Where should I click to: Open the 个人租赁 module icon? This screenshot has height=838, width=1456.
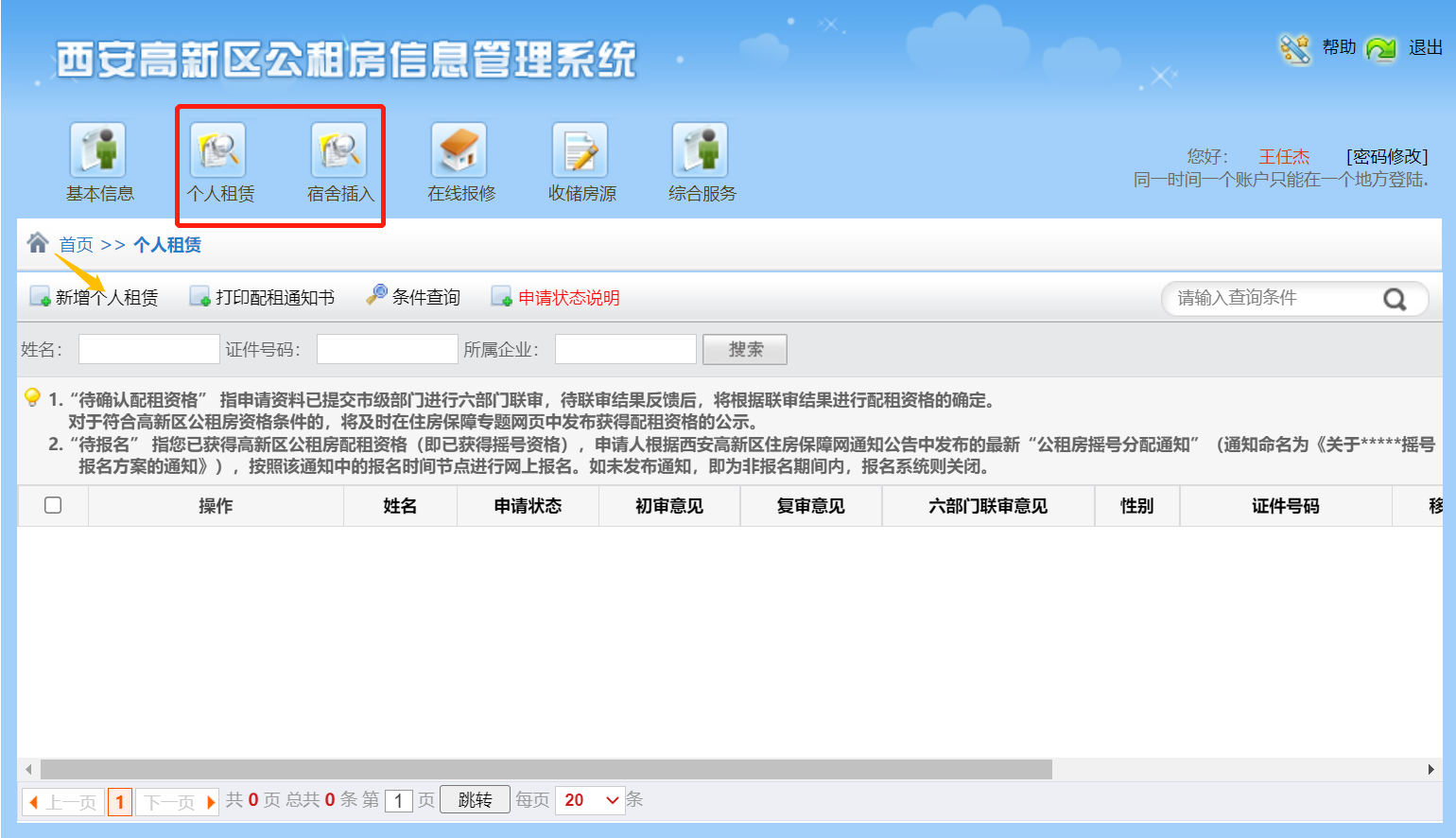click(218, 150)
